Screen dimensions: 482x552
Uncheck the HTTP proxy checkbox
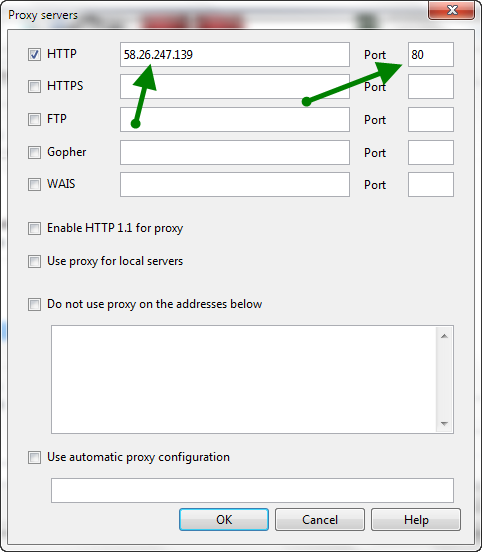pyautogui.click(x=34, y=55)
